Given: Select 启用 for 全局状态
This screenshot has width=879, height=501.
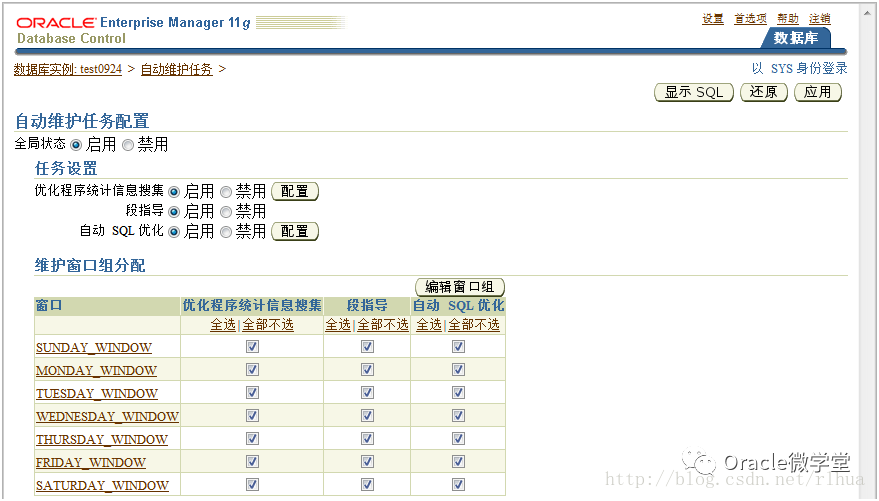Looking at the screenshot, I should pos(76,145).
